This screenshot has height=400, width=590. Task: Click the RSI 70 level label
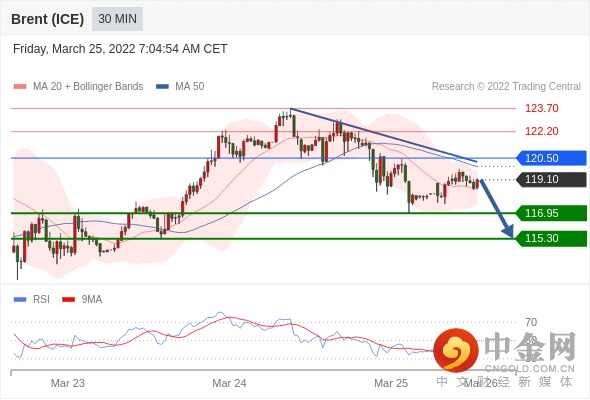tap(531, 322)
